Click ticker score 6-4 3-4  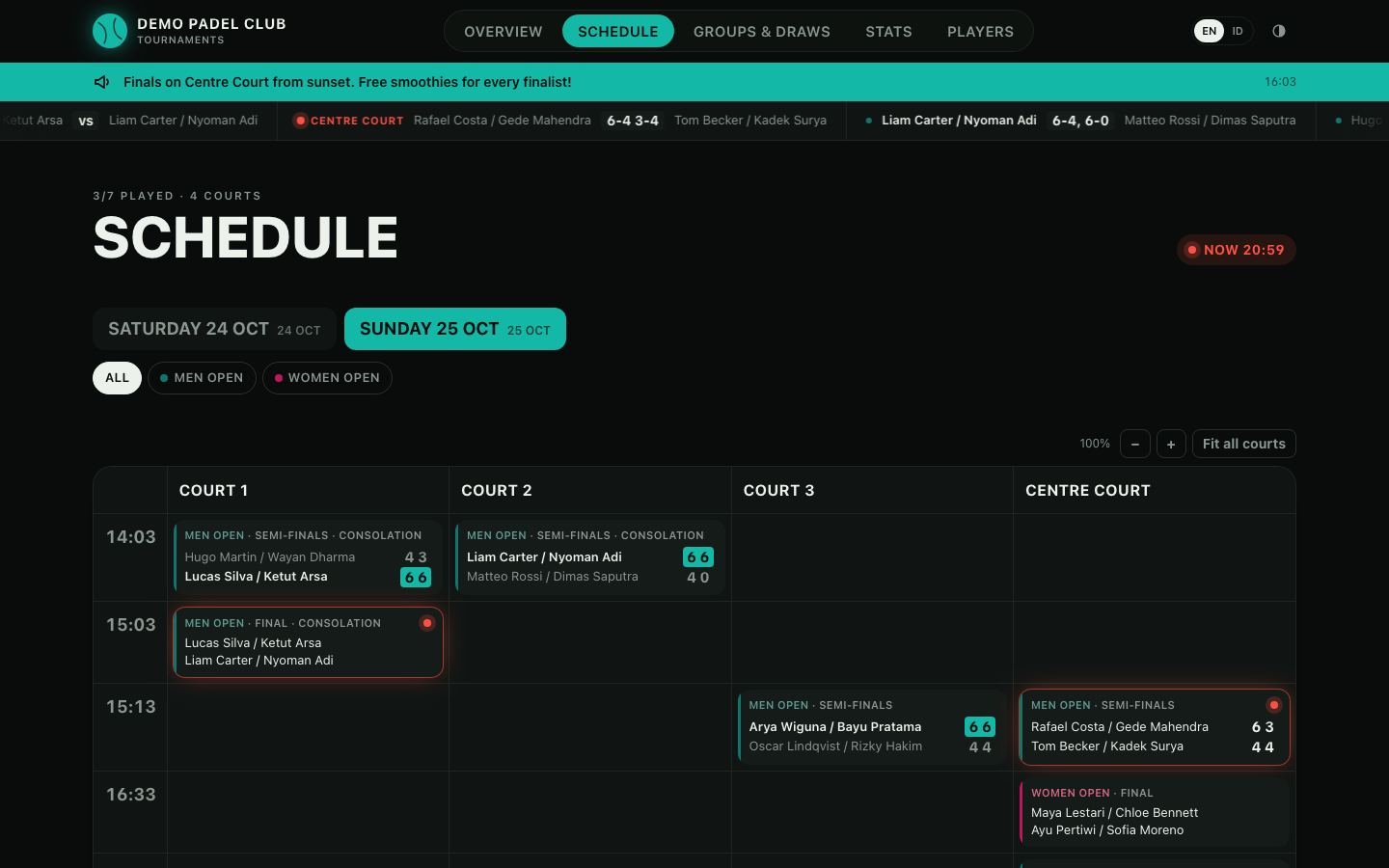coord(633,121)
